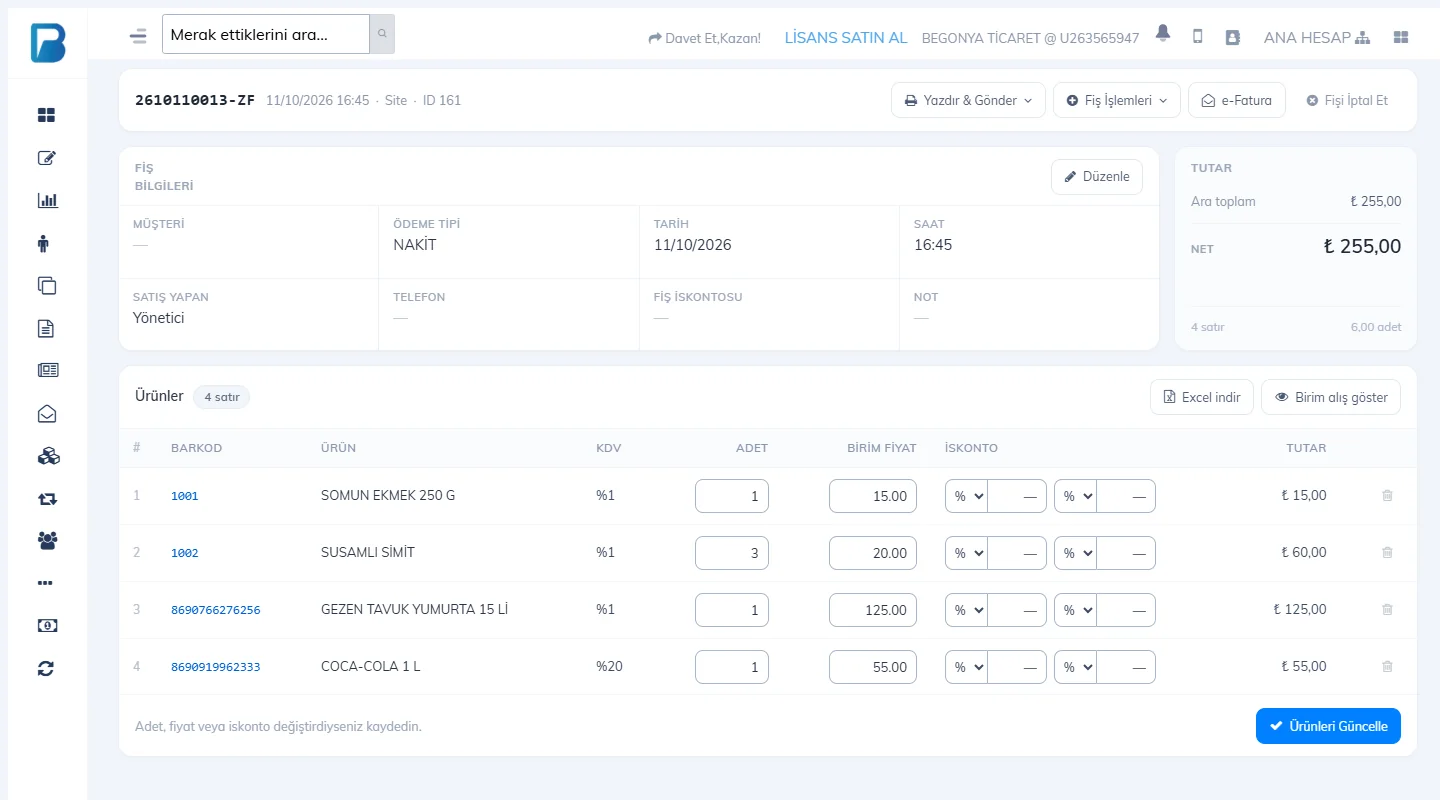Click the Düzenle button
The height and width of the screenshot is (800, 1440).
click(x=1097, y=177)
